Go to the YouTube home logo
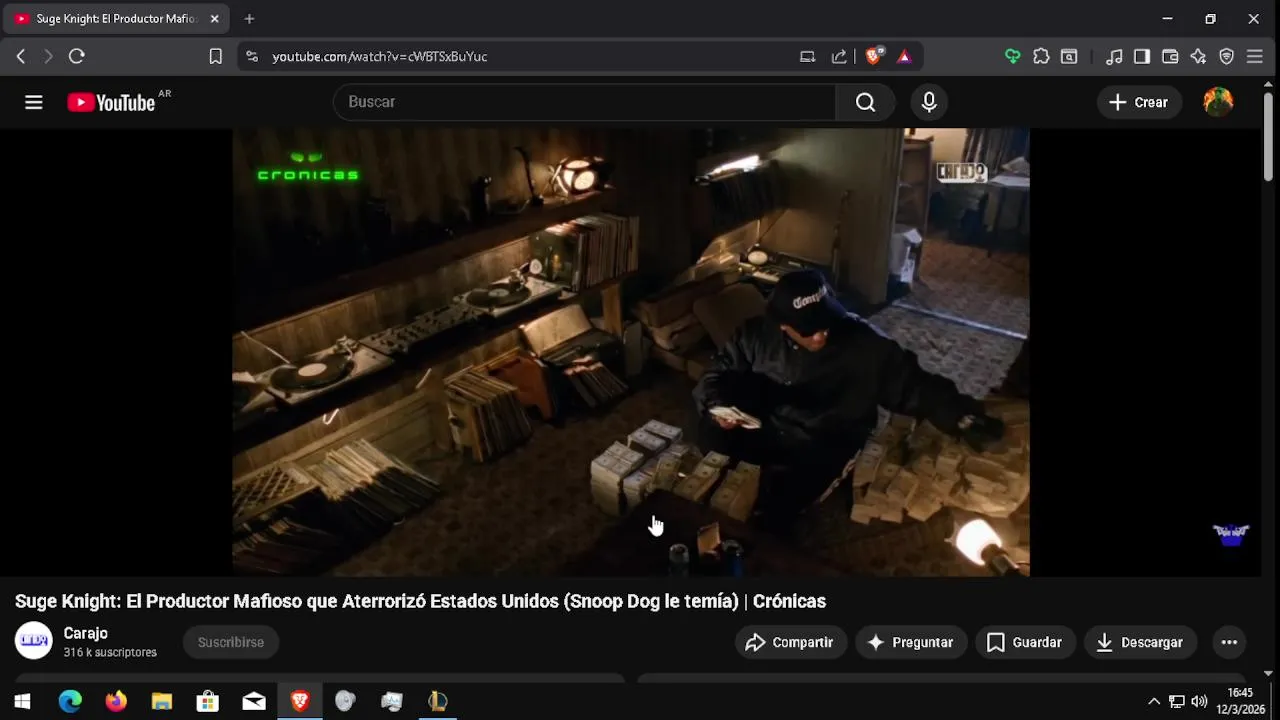Image resolution: width=1280 pixels, height=720 pixels. click(111, 102)
